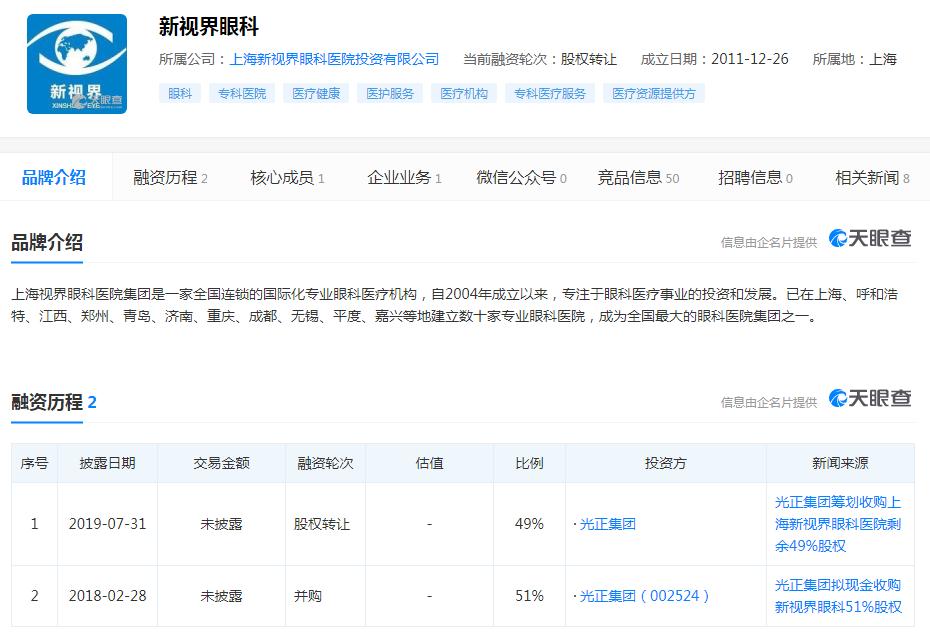Select the 医疗资源提供方 tag

(654, 93)
